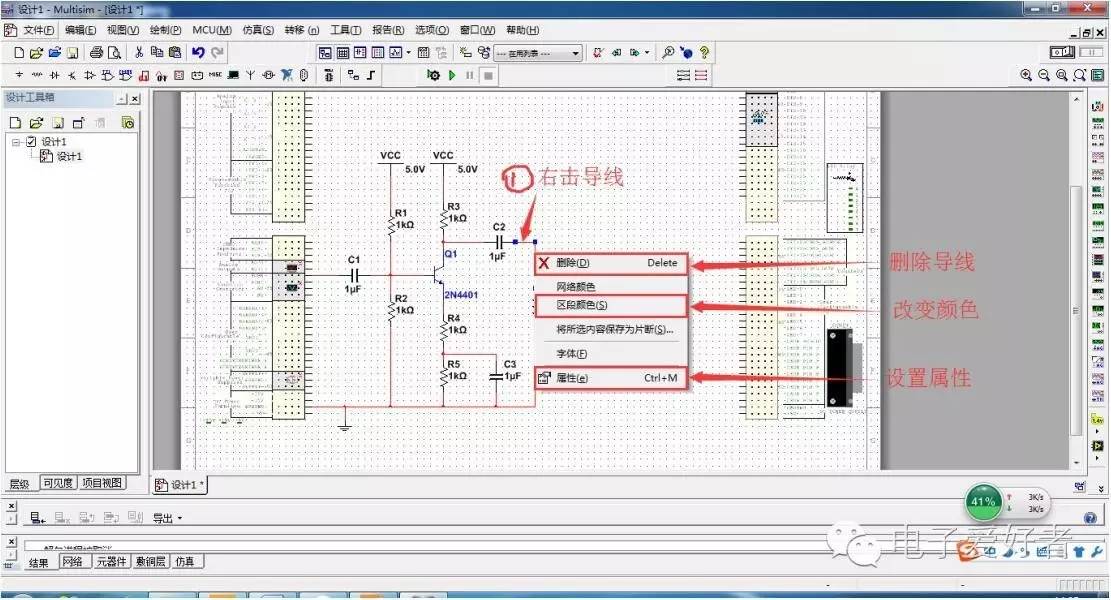Click the green 41% network monitor widget
Screen dimensions: 1111x600
[x=983, y=502]
